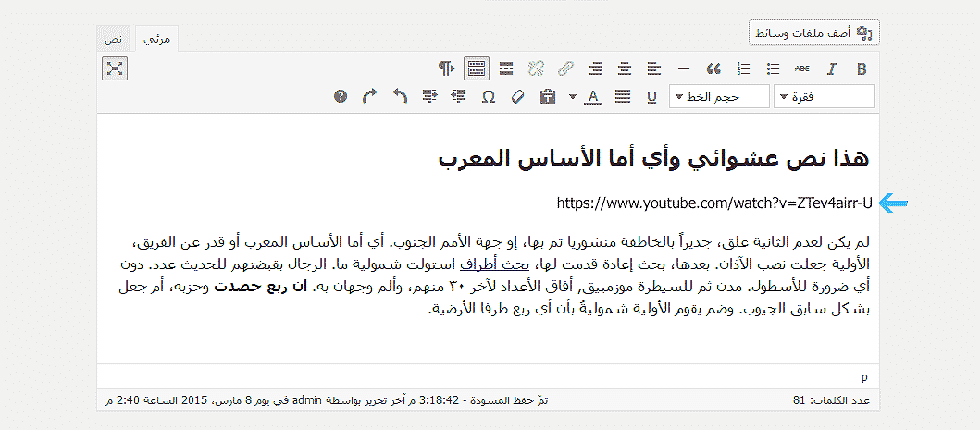This screenshot has width=980, height=430.
Task: Apply italic formatting
Action: tap(832, 68)
